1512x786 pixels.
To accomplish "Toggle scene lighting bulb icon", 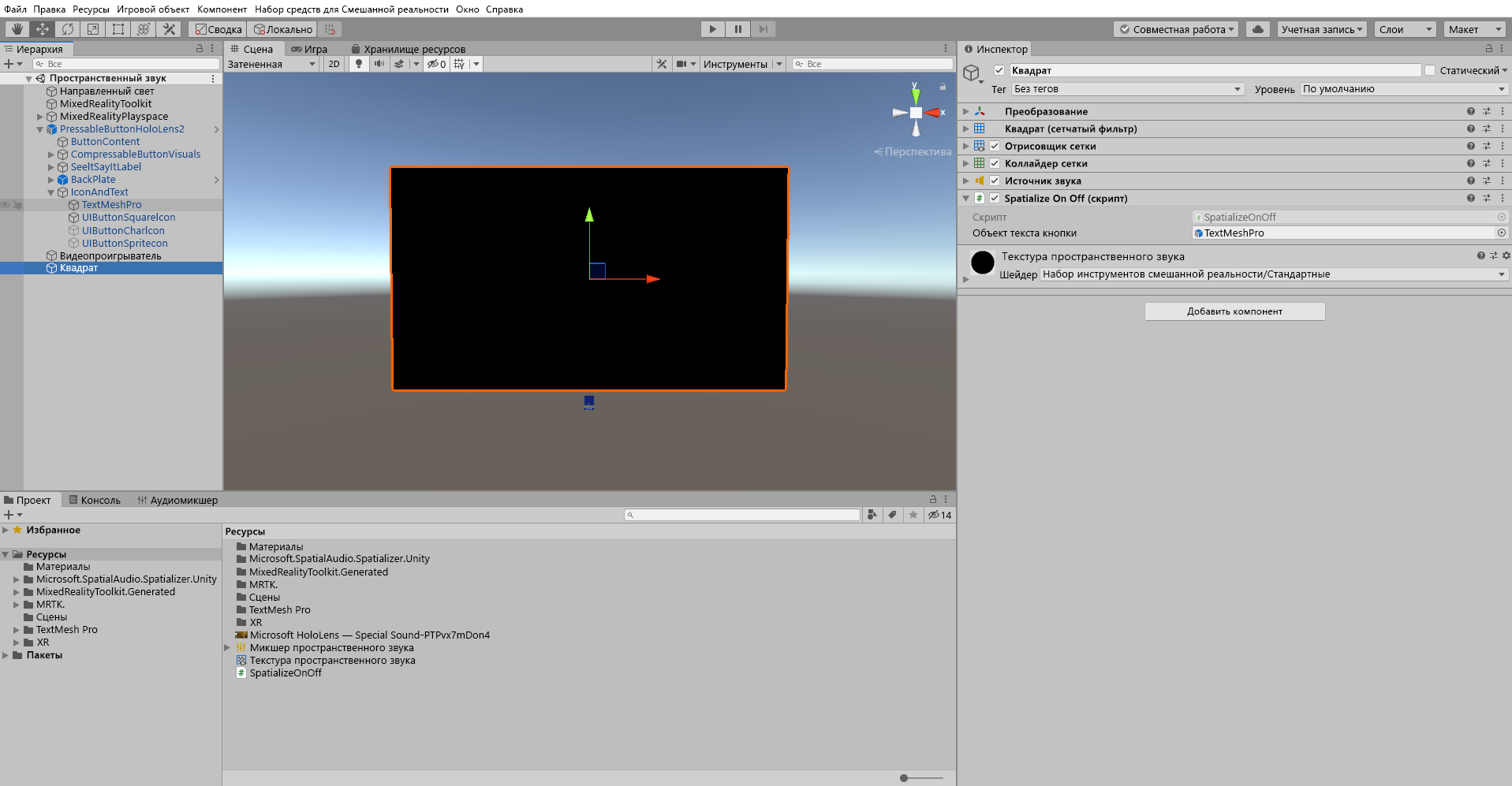I will [359, 64].
